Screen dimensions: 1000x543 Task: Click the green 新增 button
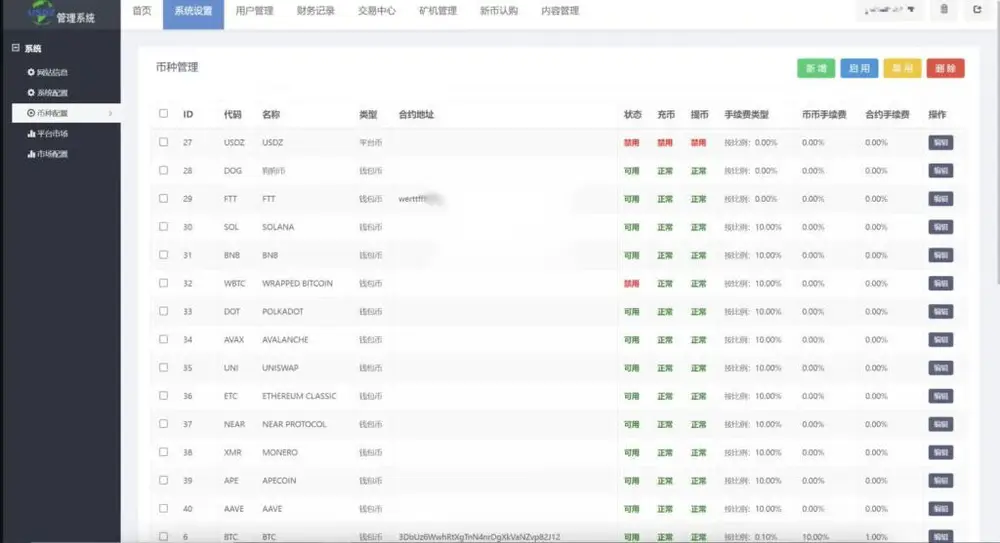816,68
